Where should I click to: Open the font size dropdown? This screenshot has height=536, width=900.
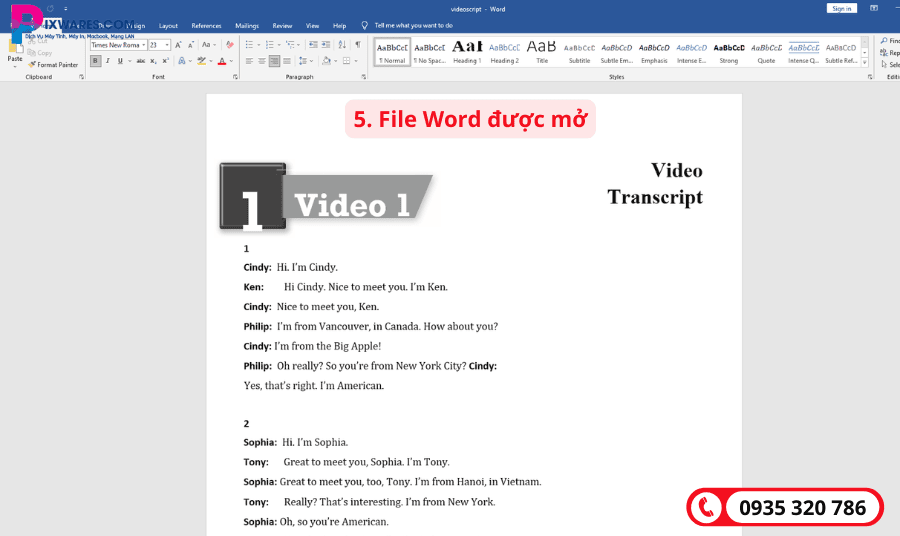[x=168, y=45]
